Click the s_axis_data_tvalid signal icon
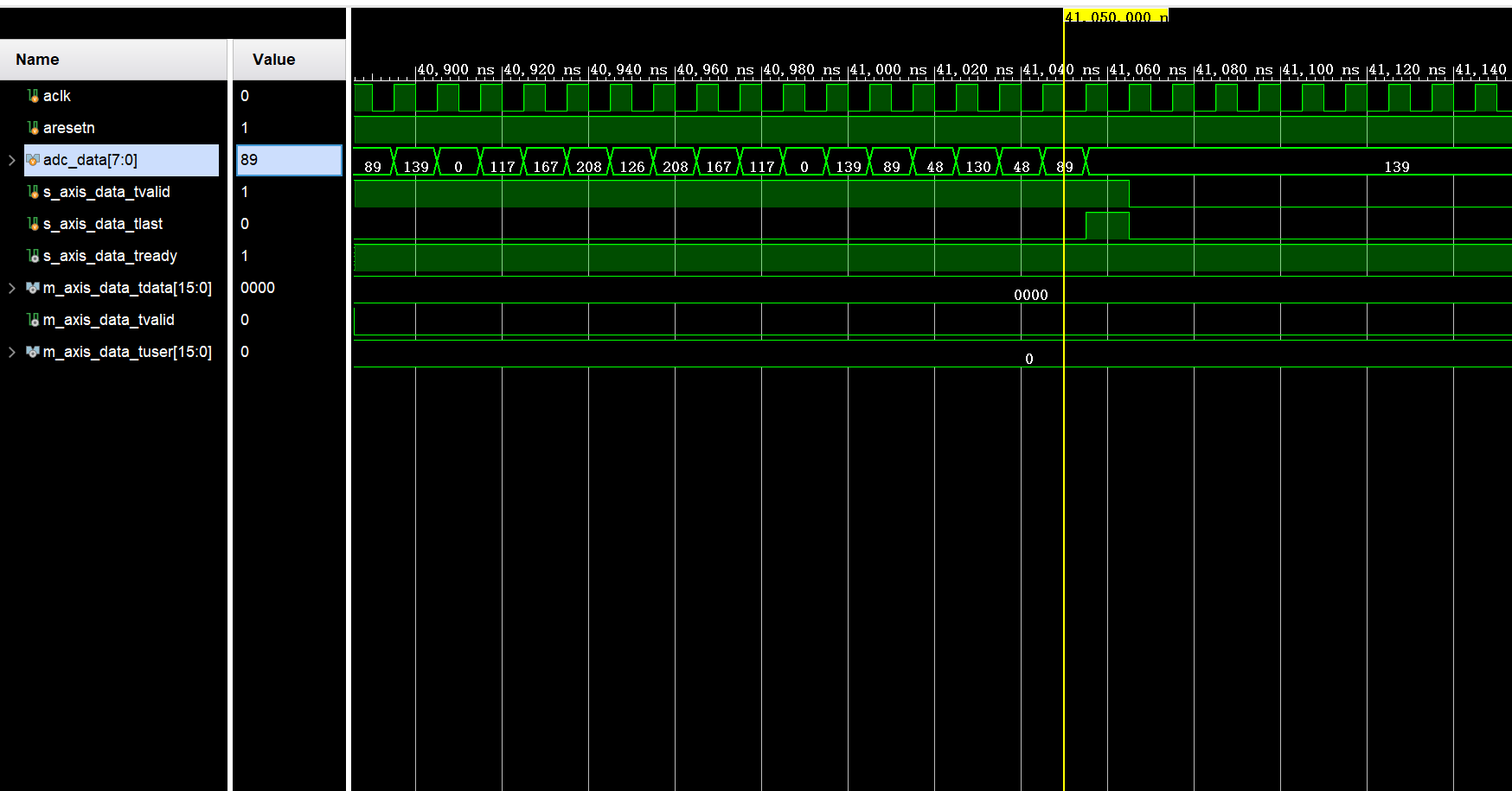 tap(33, 192)
